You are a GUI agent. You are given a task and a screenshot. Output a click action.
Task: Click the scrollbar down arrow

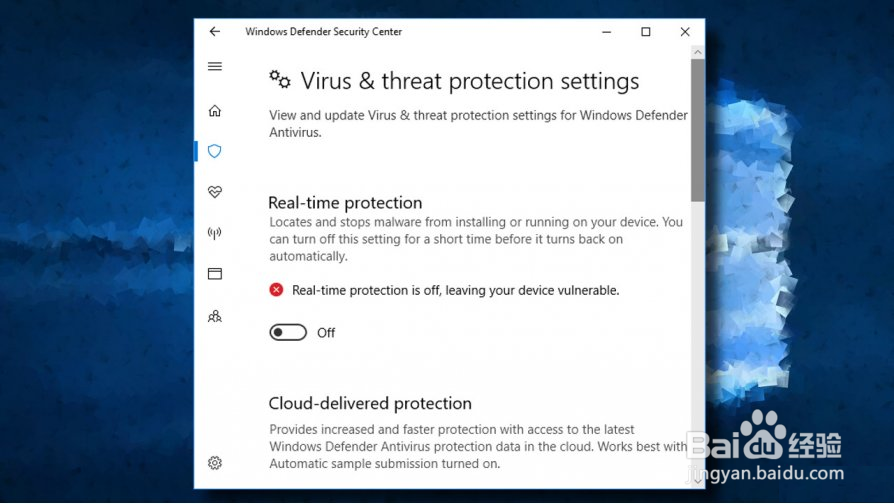[697, 481]
